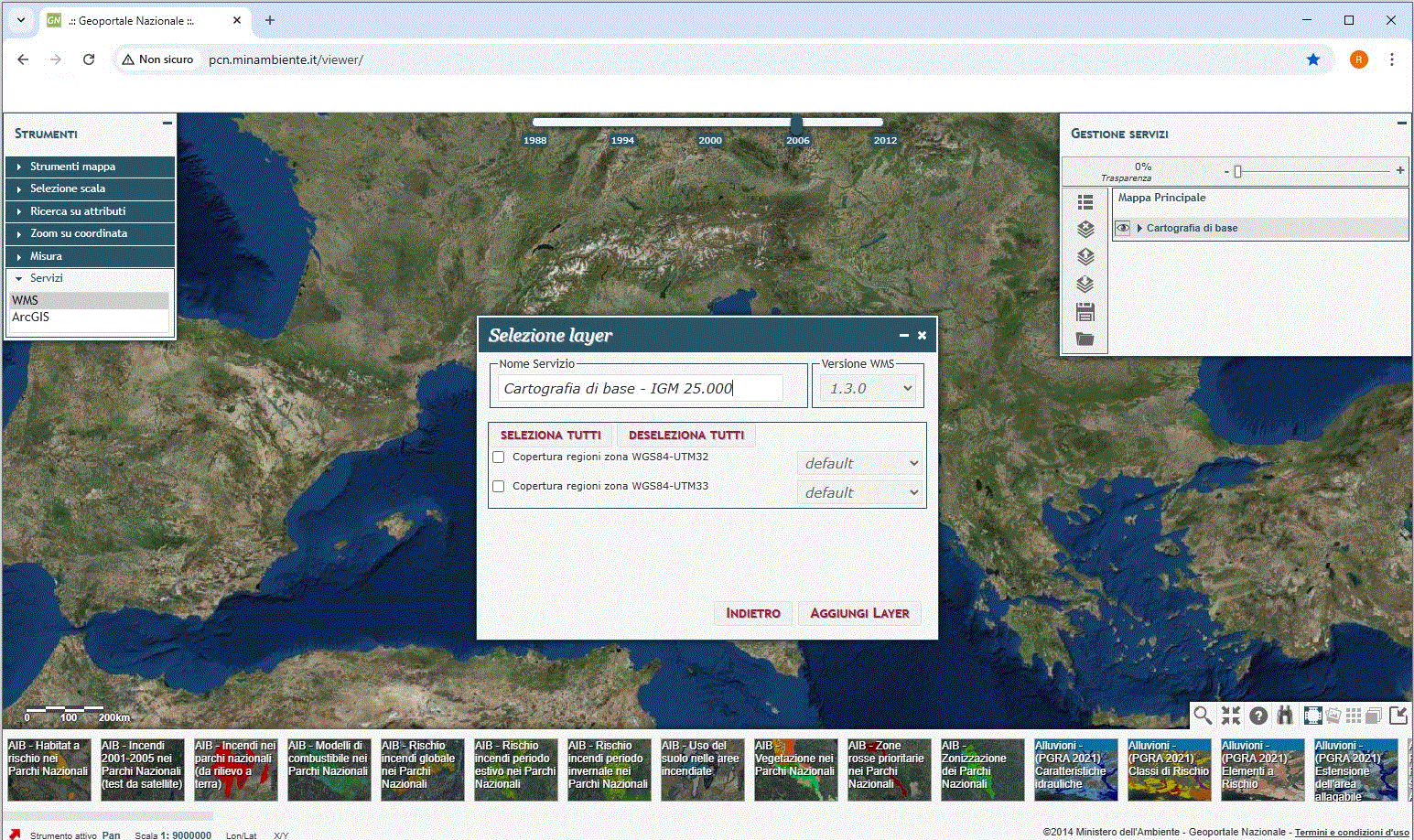The width and height of the screenshot is (1414, 840).
Task: Click the magnifying glass search icon
Action: click(x=1203, y=716)
